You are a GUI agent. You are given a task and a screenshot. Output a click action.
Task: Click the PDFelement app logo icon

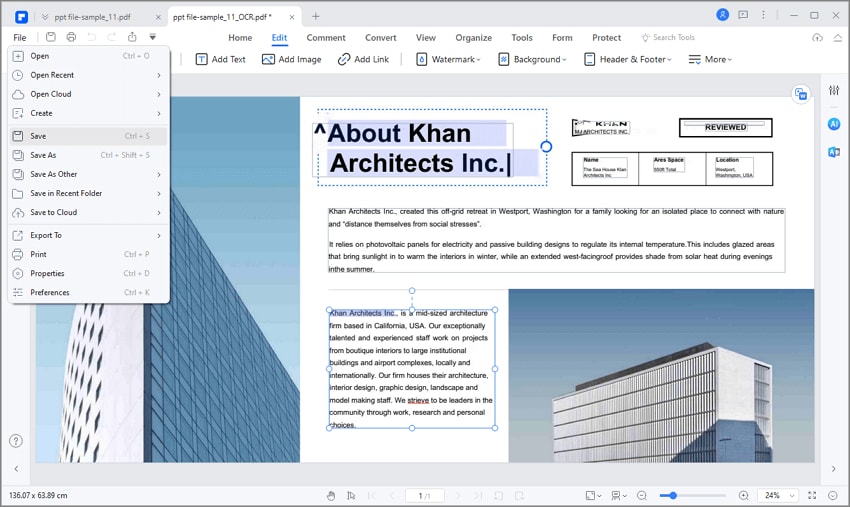[21, 17]
